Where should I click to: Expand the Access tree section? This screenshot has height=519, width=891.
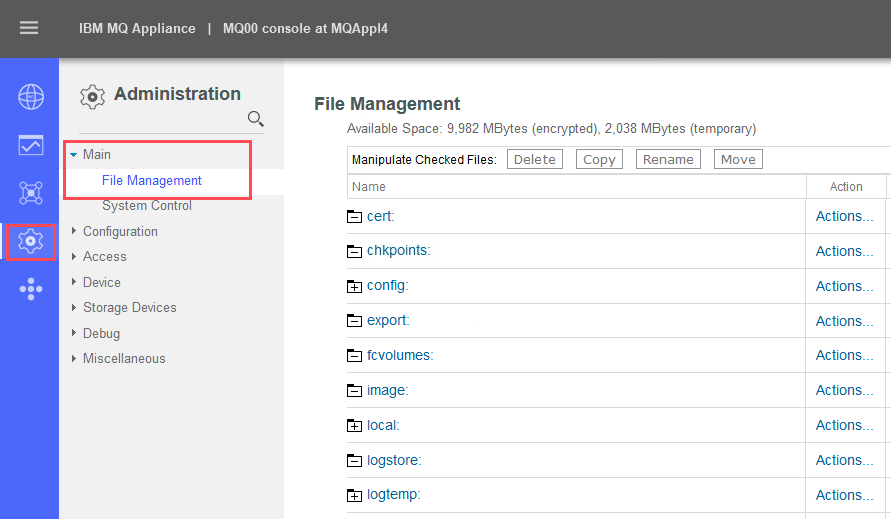point(74,256)
